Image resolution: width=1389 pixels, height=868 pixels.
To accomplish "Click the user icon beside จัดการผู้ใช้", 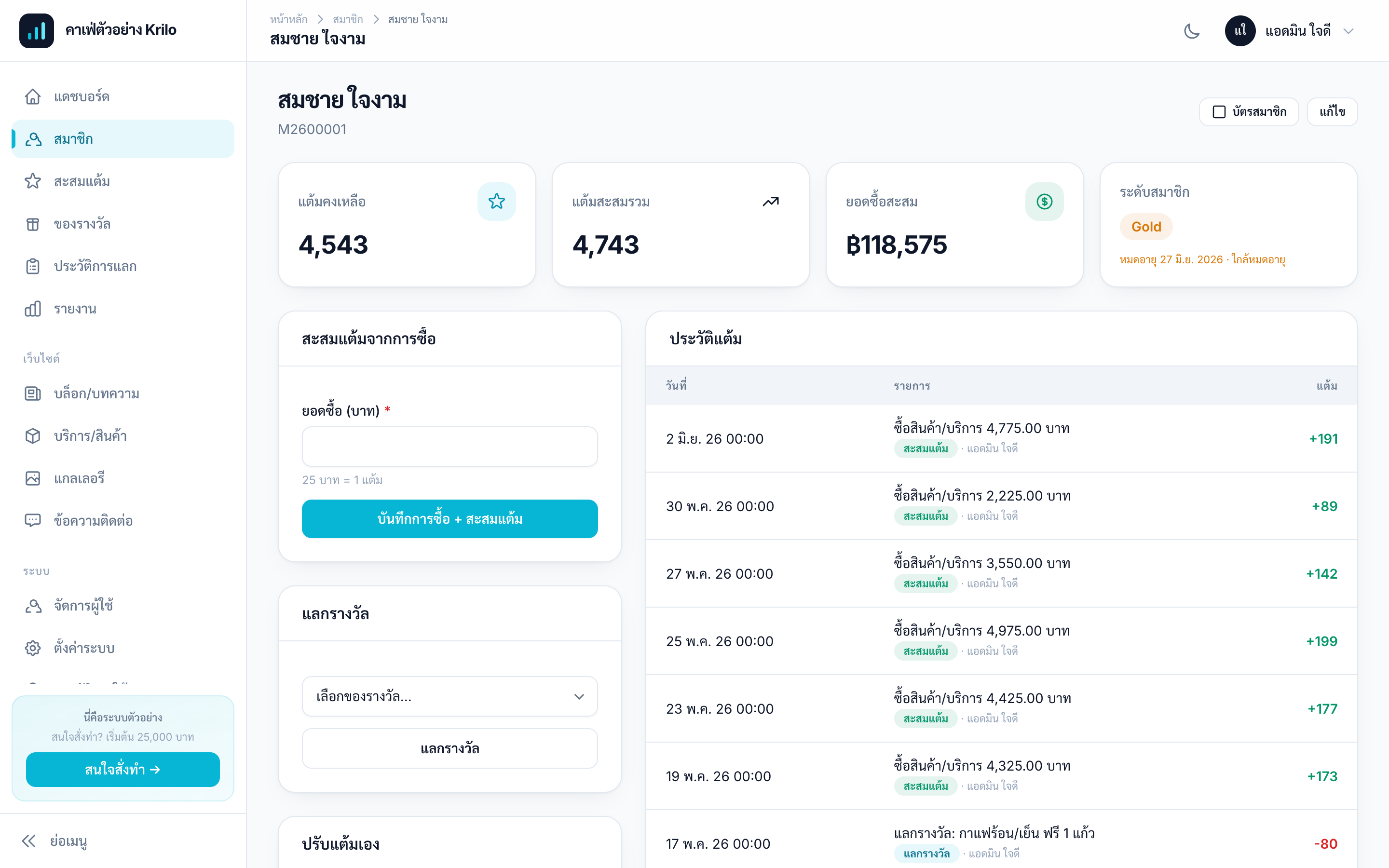I will (33, 606).
